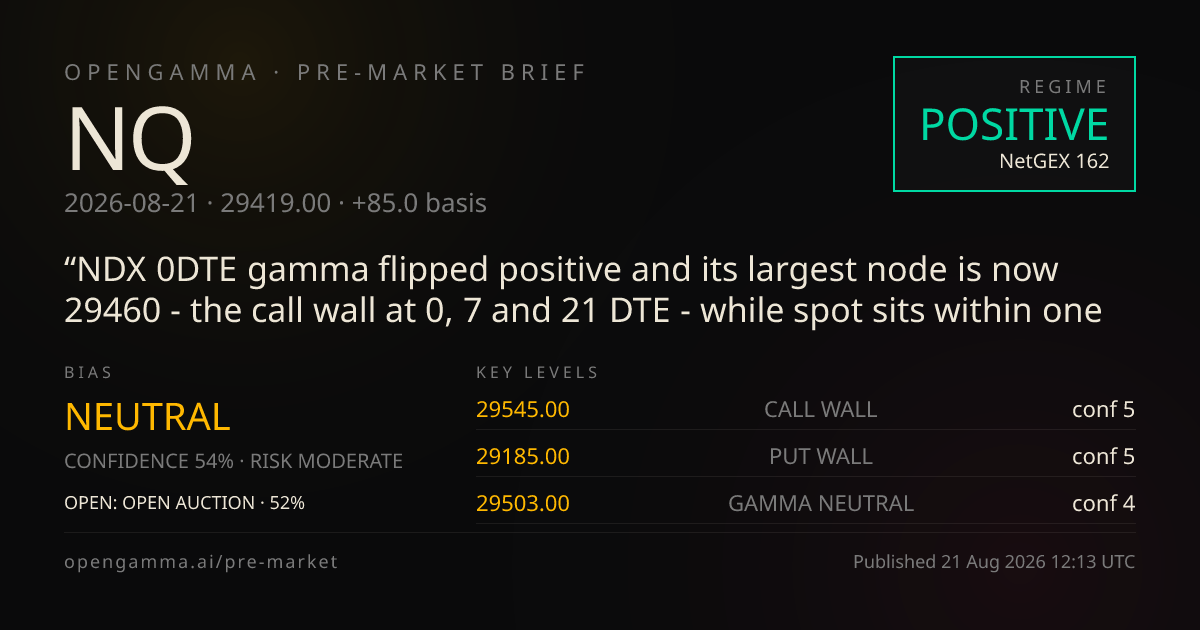Click the POSITIVE regime badge
Screen dimensions: 1200x630
point(1014,124)
